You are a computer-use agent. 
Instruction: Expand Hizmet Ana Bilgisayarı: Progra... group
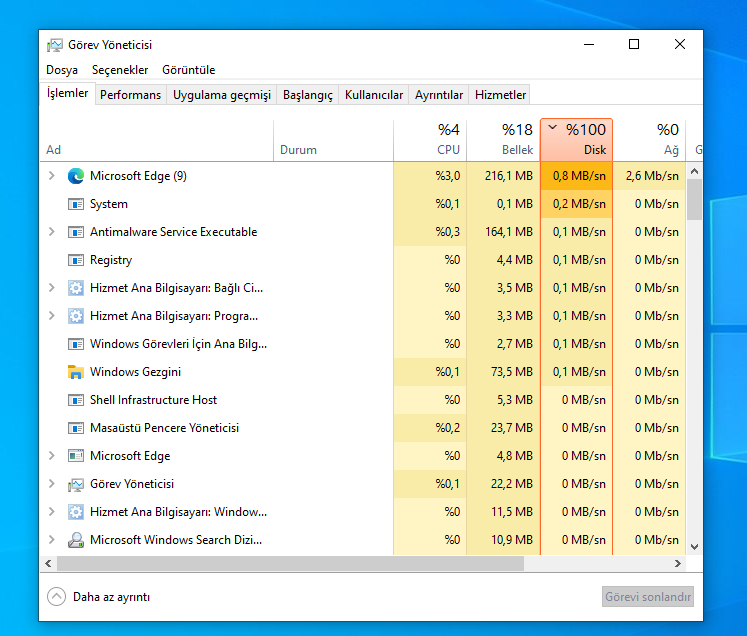tap(51, 316)
